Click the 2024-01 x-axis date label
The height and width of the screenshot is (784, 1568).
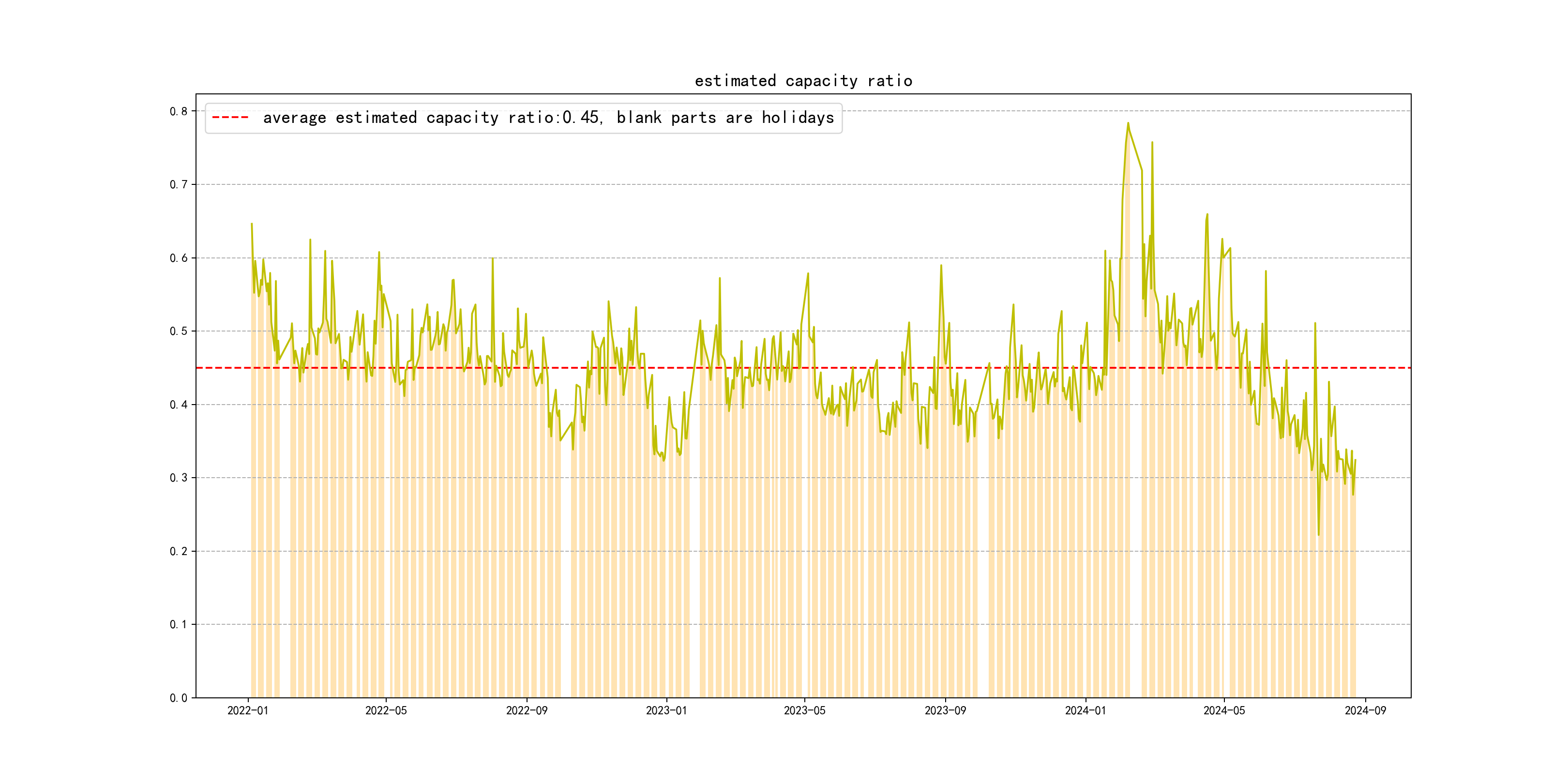[1086, 711]
